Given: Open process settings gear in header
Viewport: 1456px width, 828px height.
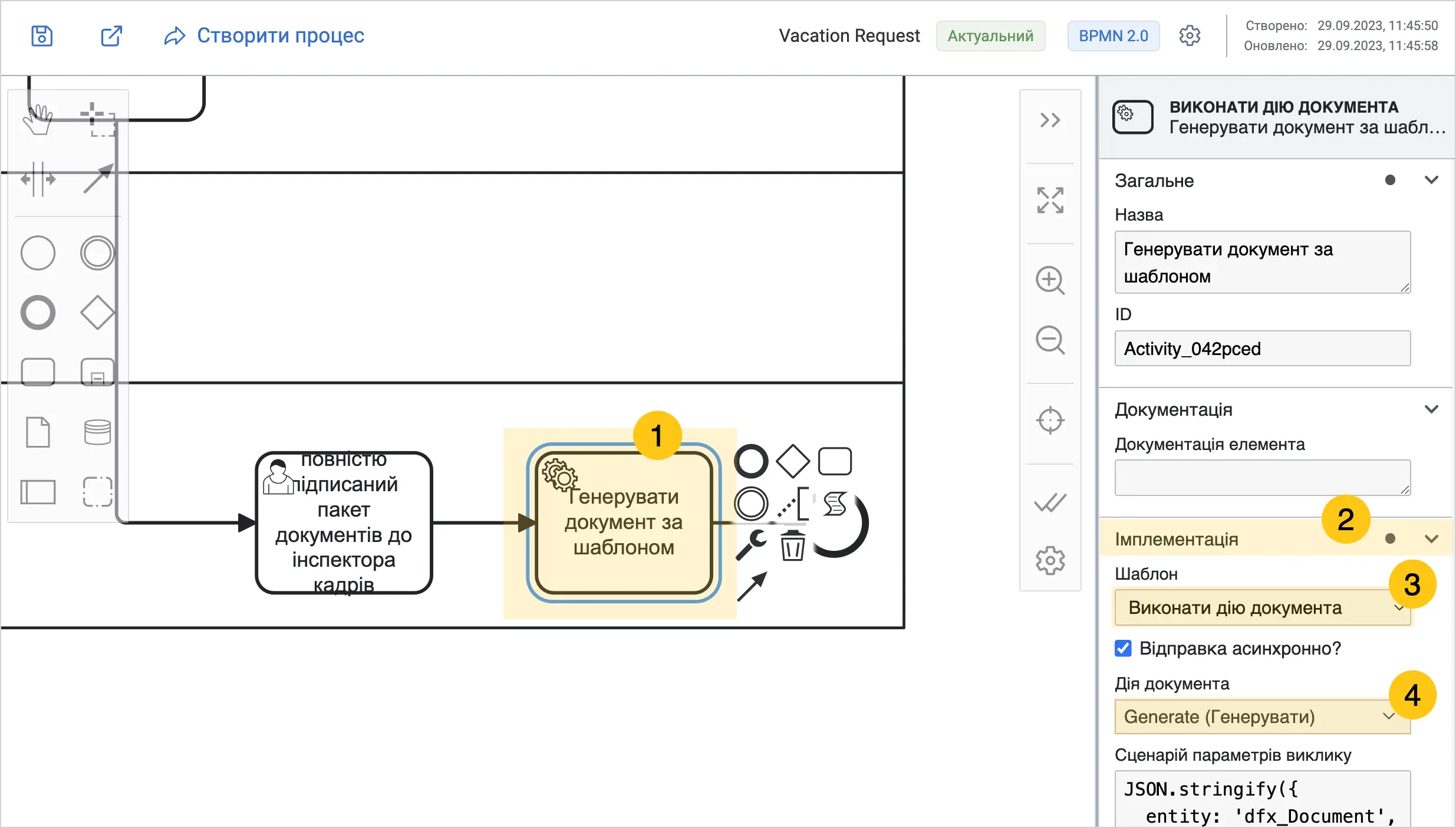Looking at the screenshot, I should pyautogui.click(x=1190, y=36).
